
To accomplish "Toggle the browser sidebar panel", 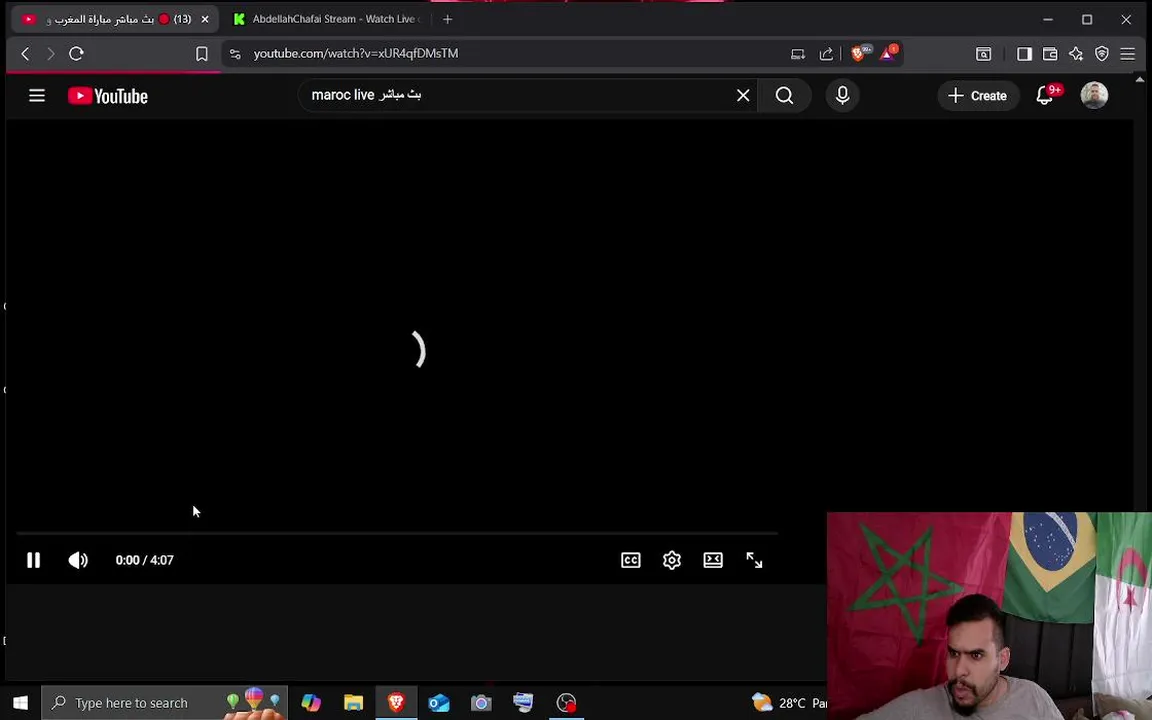I will [1024, 54].
